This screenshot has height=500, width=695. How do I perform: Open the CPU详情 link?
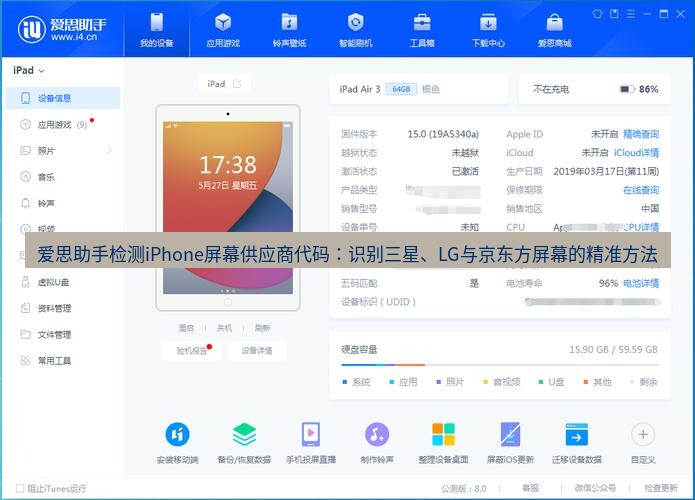coord(641,227)
